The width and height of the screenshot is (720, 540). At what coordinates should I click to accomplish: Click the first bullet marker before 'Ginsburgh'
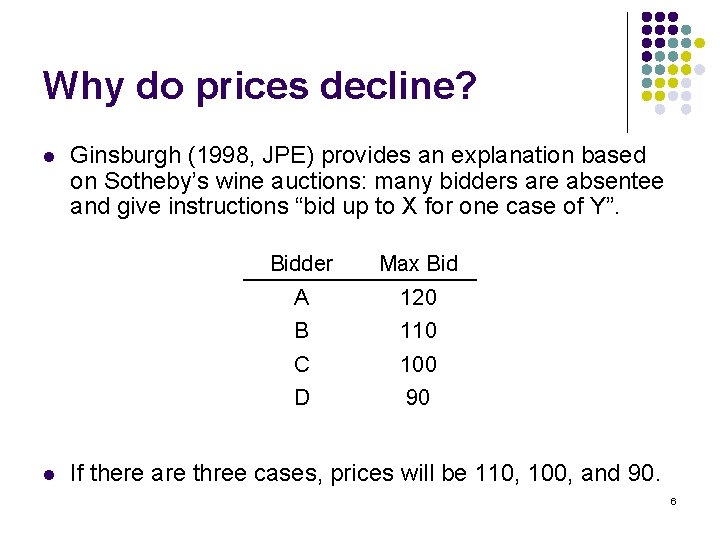47,157
